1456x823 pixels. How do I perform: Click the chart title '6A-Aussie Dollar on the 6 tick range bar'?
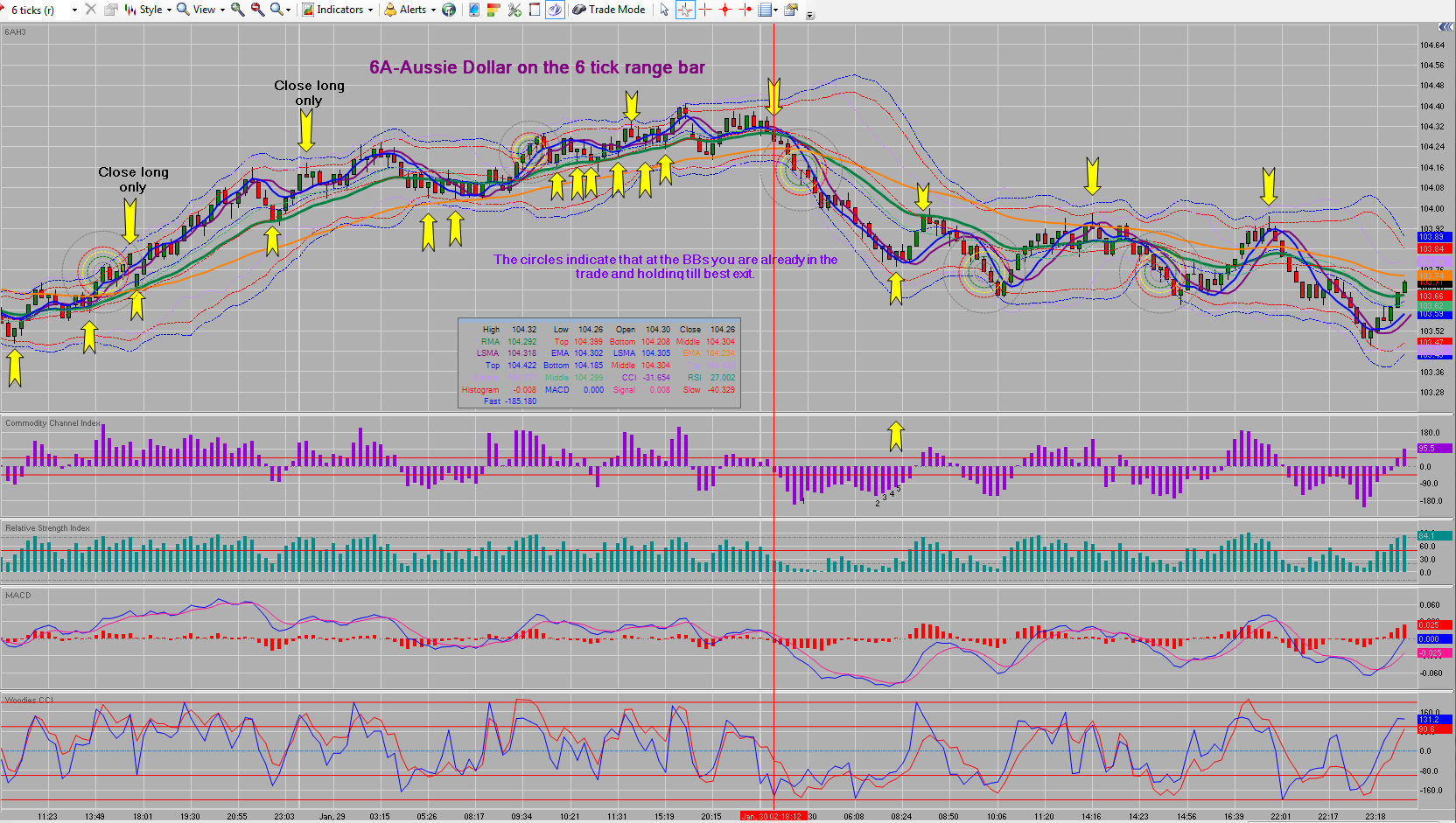click(537, 67)
